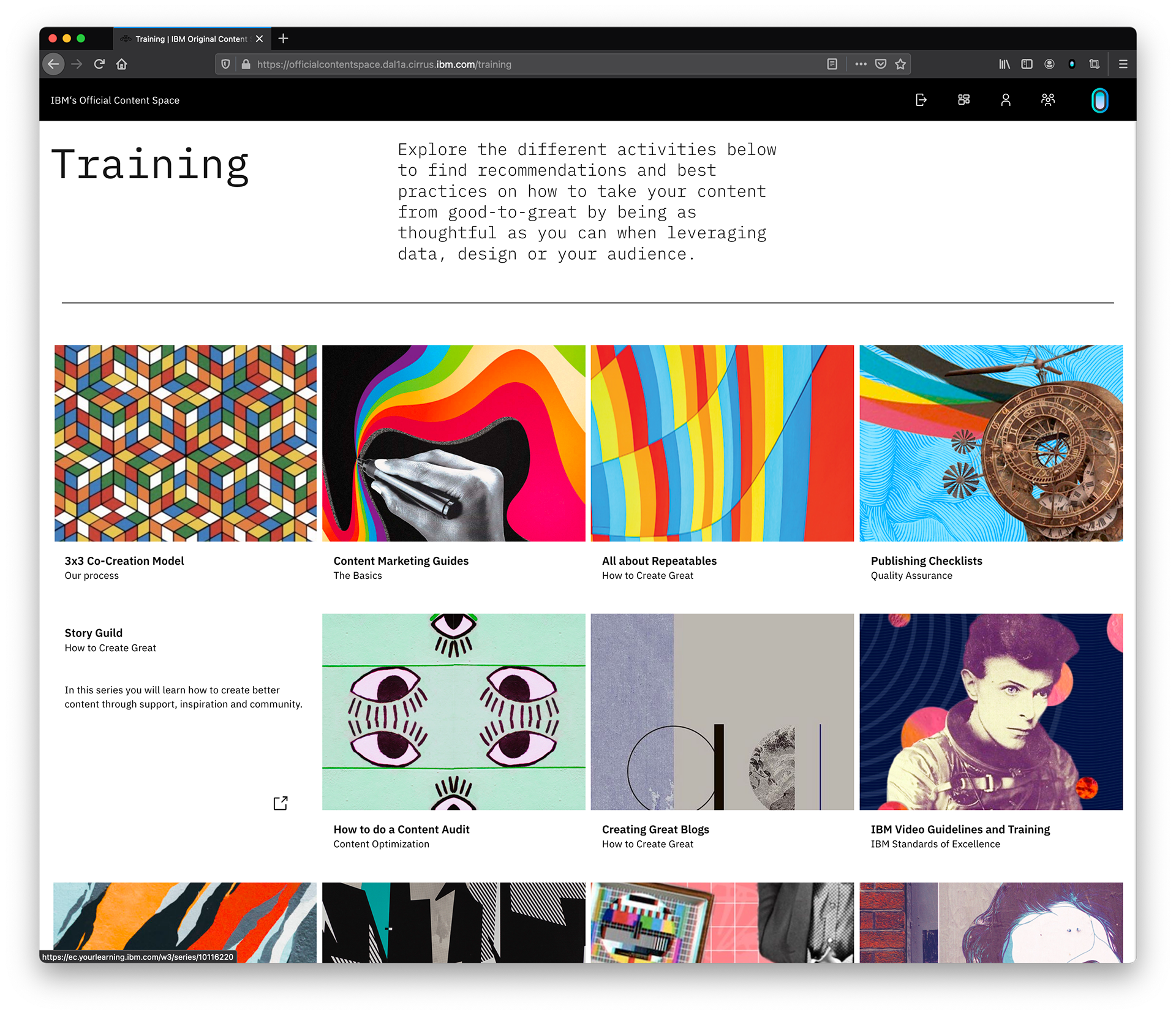Toggle reader view in address bar

(x=832, y=64)
